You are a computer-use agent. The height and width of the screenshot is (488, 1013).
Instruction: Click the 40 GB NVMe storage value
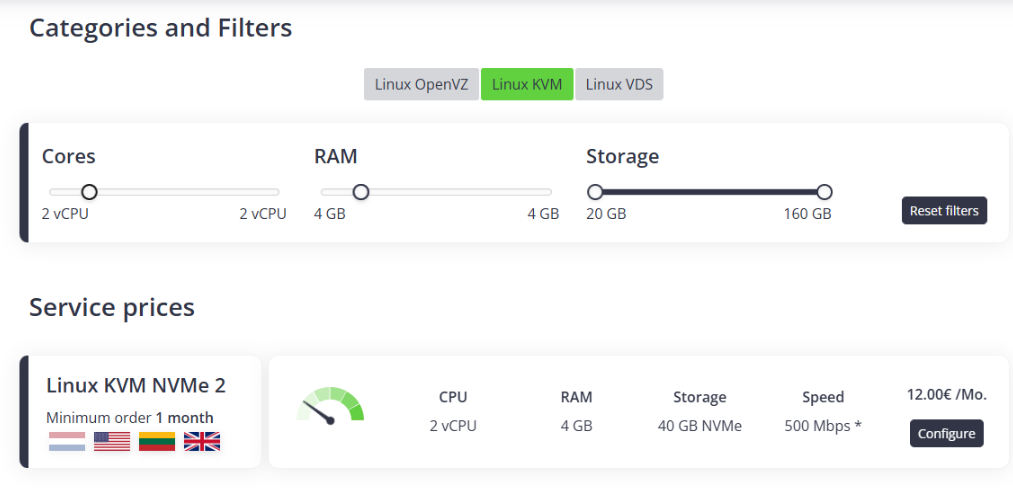[699, 426]
